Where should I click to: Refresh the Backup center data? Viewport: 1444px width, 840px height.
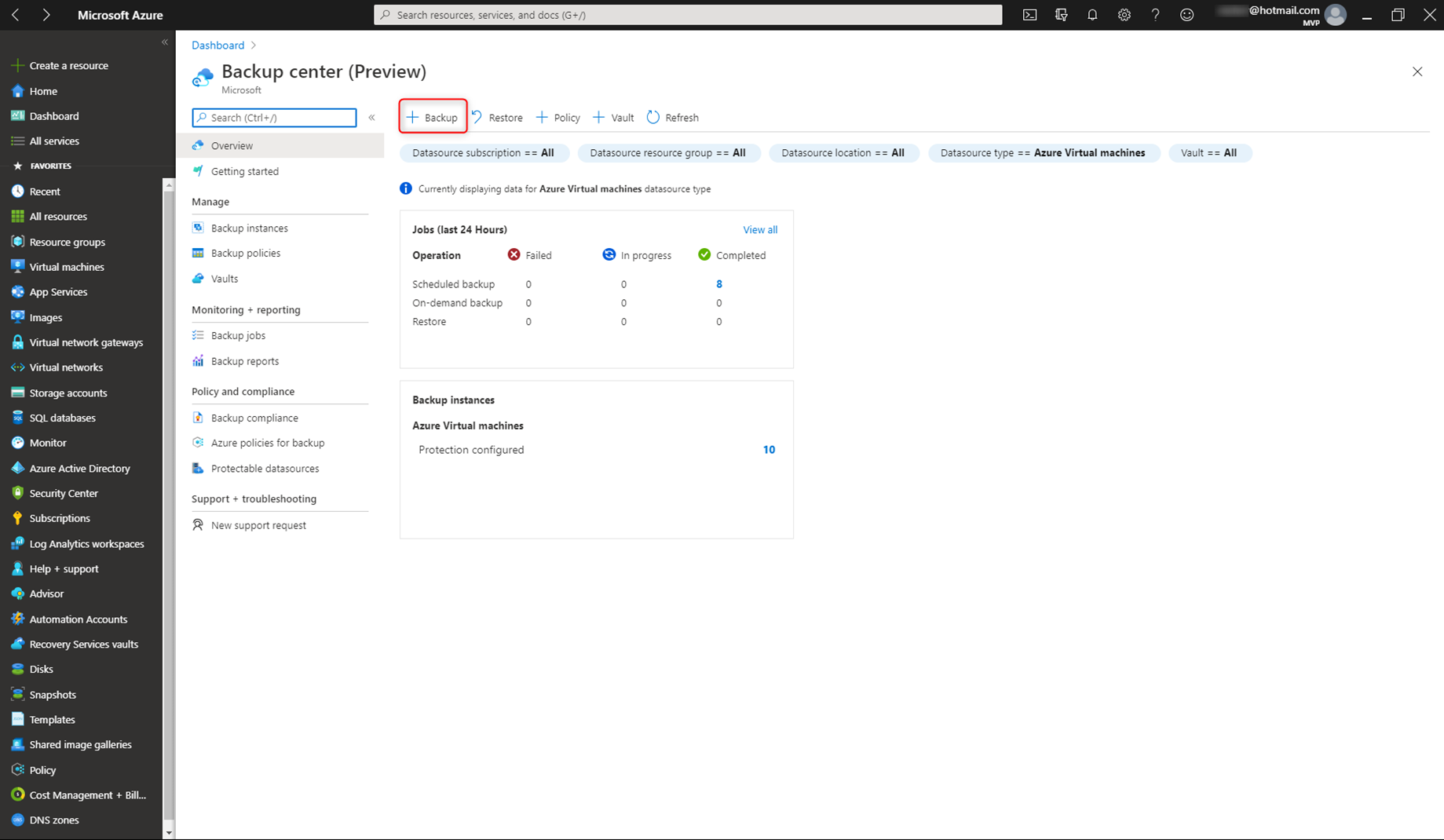pos(672,118)
